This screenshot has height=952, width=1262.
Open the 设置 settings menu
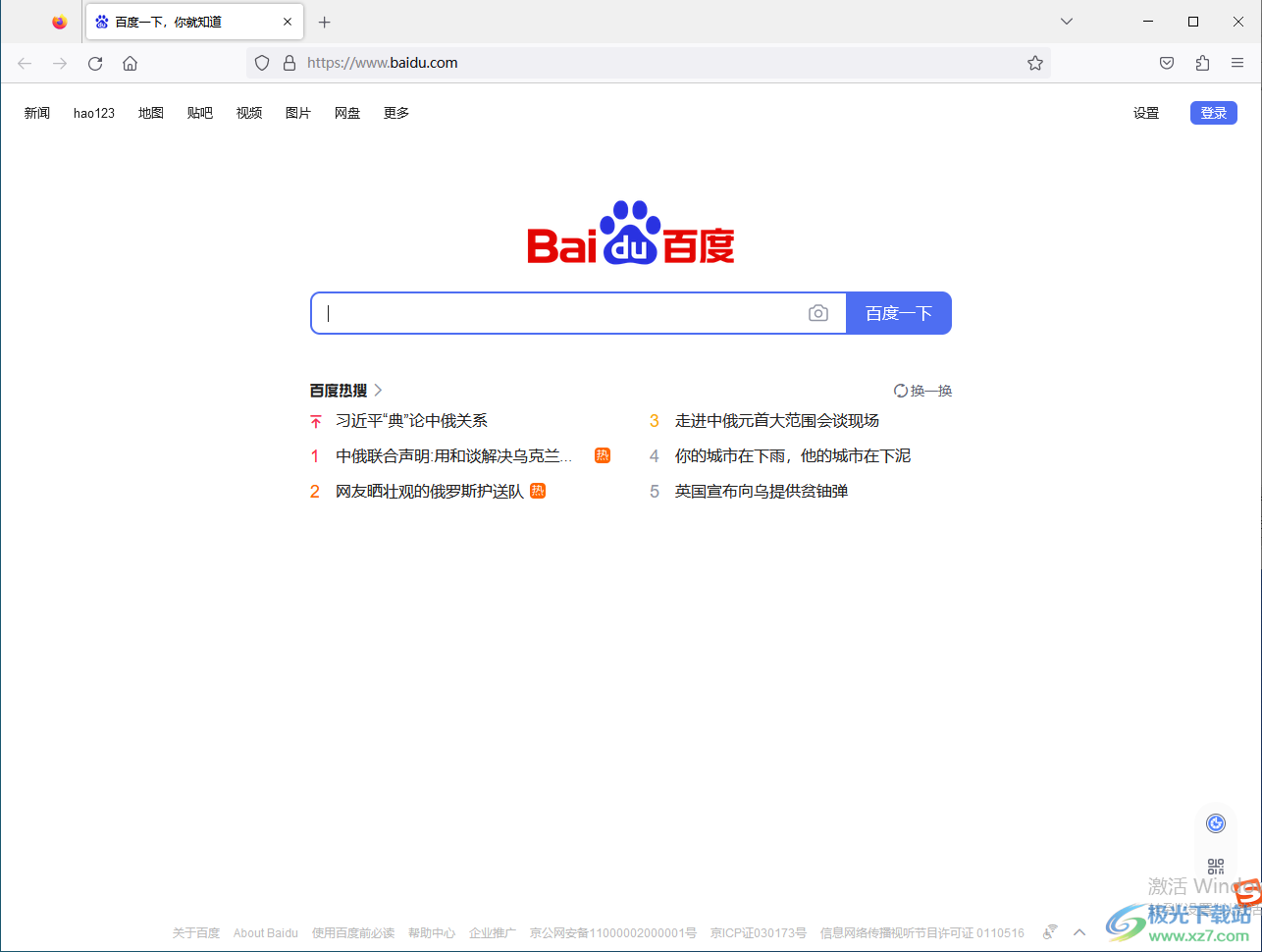pyautogui.click(x=1146, y=113)
